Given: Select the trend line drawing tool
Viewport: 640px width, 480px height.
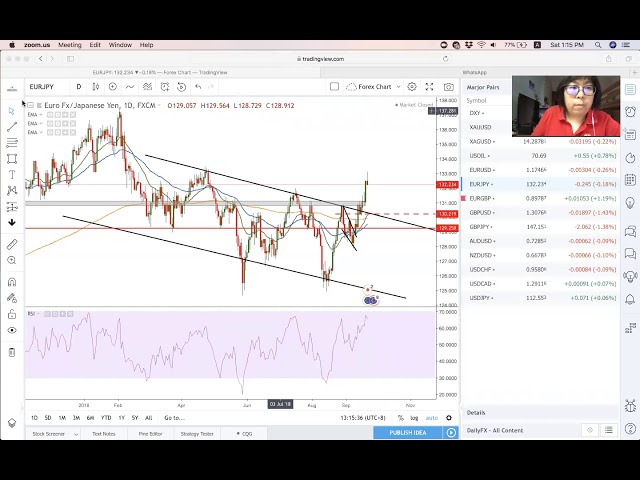Looking at the screenshot, I should (12, 126).
